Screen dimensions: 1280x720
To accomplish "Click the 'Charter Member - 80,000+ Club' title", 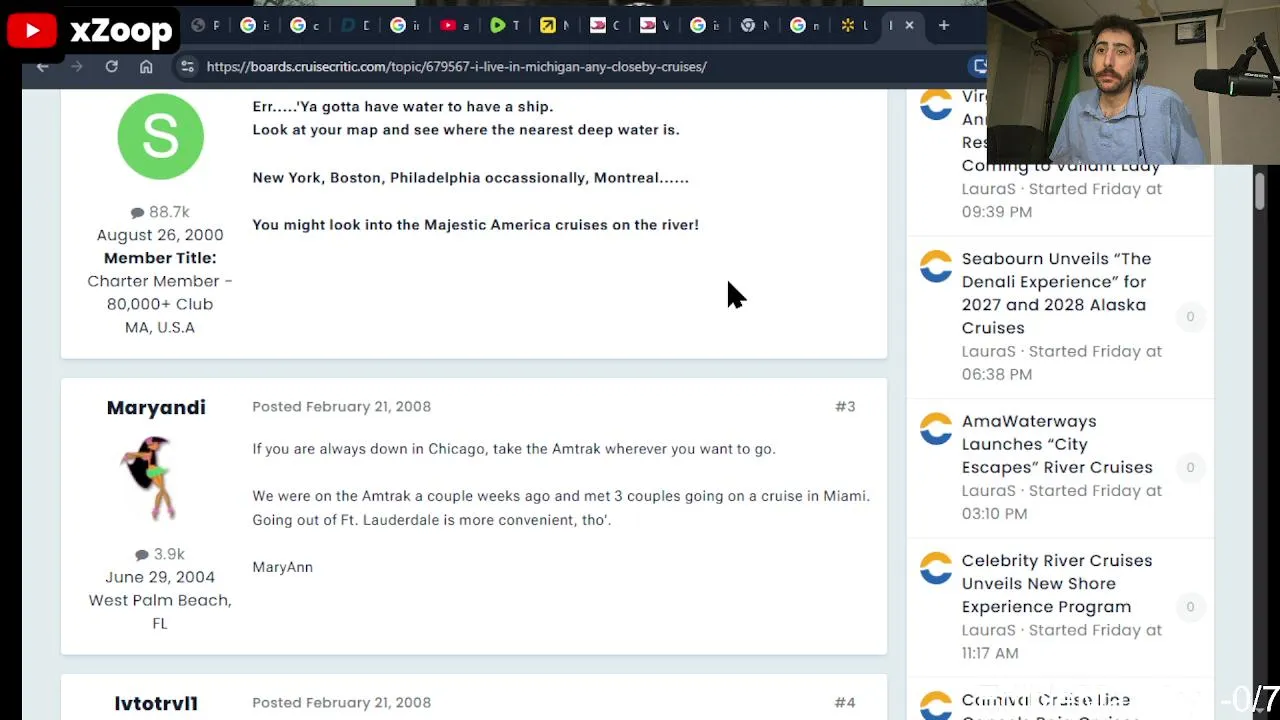I will [x=160, y=292].
